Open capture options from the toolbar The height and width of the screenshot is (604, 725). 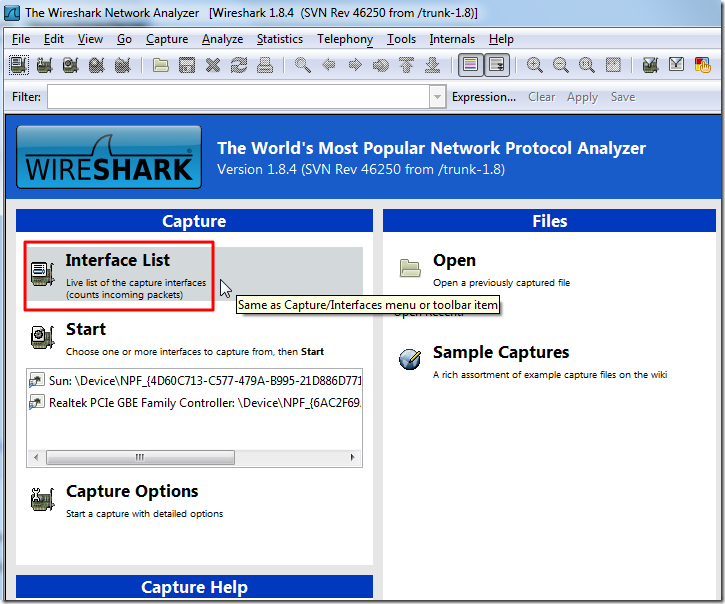[x=45, y=65]
